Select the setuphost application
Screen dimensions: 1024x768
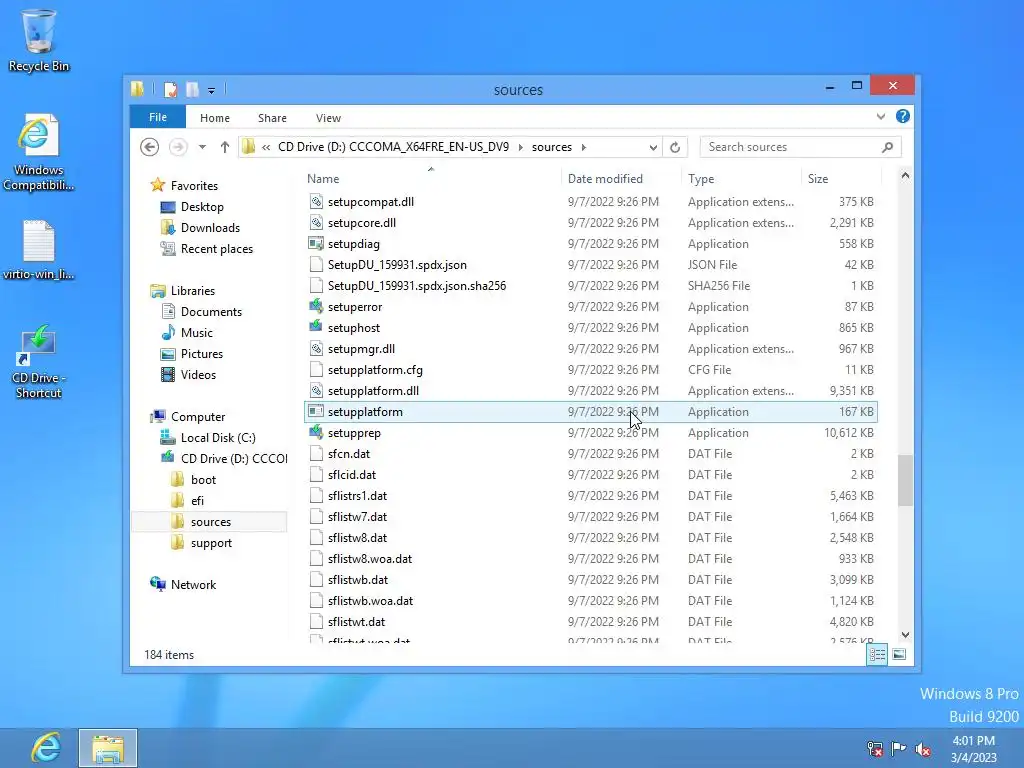591,328
